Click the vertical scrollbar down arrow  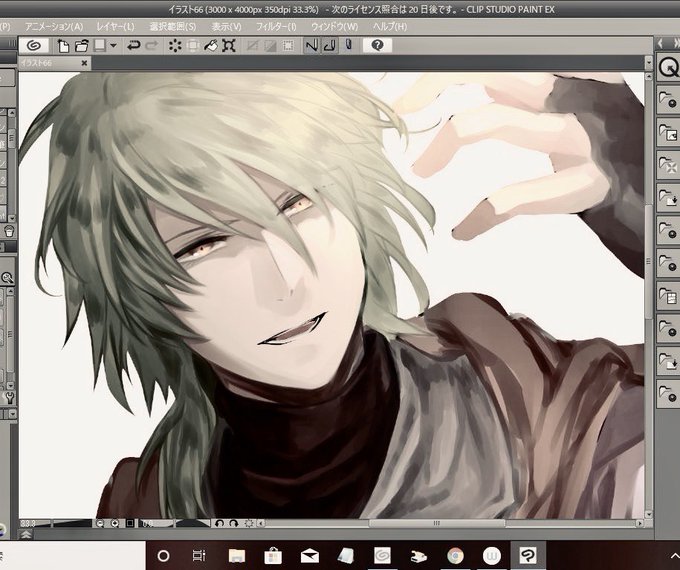click(649, 514)
